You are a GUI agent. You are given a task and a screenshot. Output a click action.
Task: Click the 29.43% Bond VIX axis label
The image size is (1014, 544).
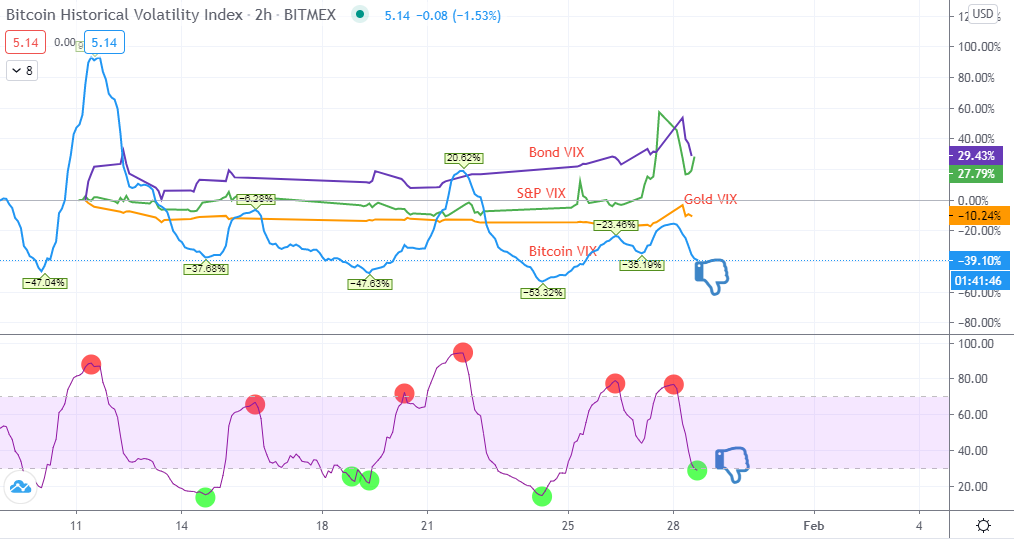click(976, 156)
